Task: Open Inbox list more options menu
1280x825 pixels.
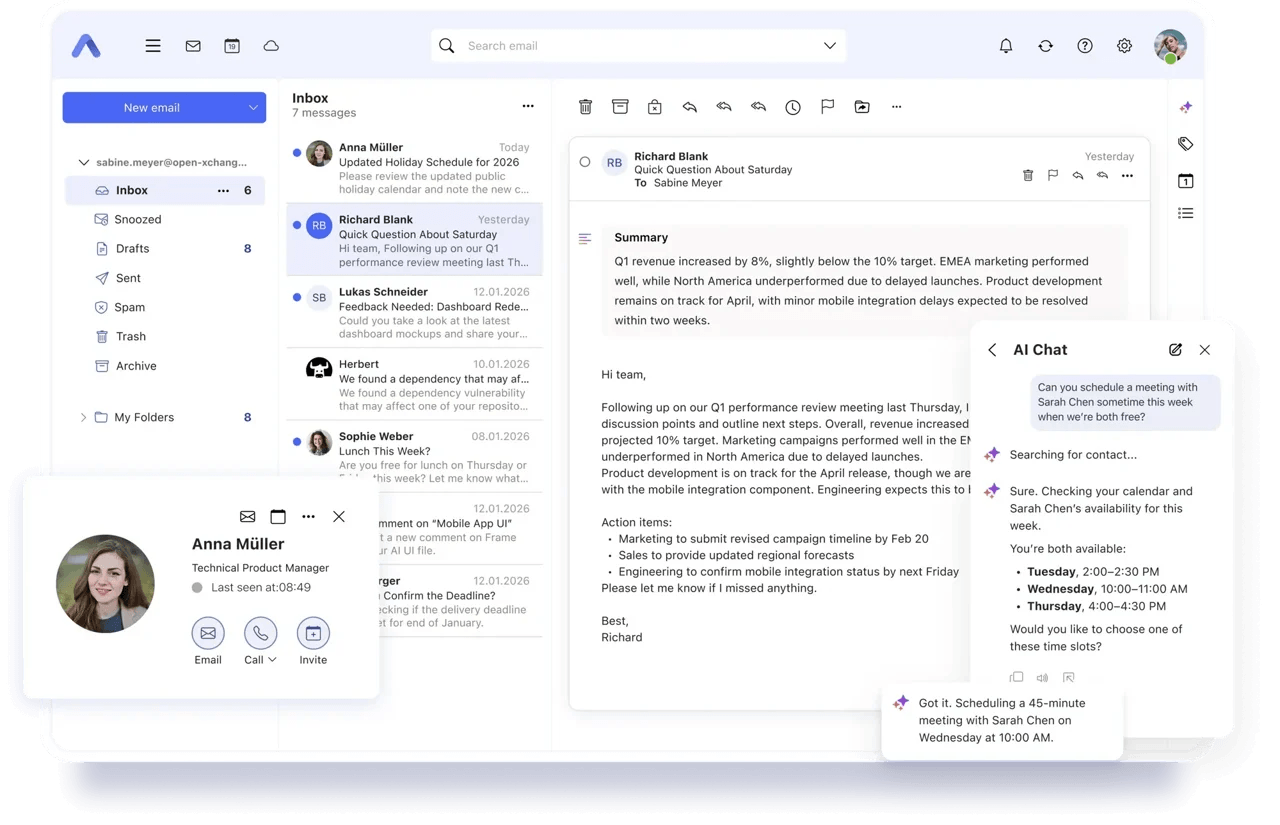Action: [x=528, y=106]
